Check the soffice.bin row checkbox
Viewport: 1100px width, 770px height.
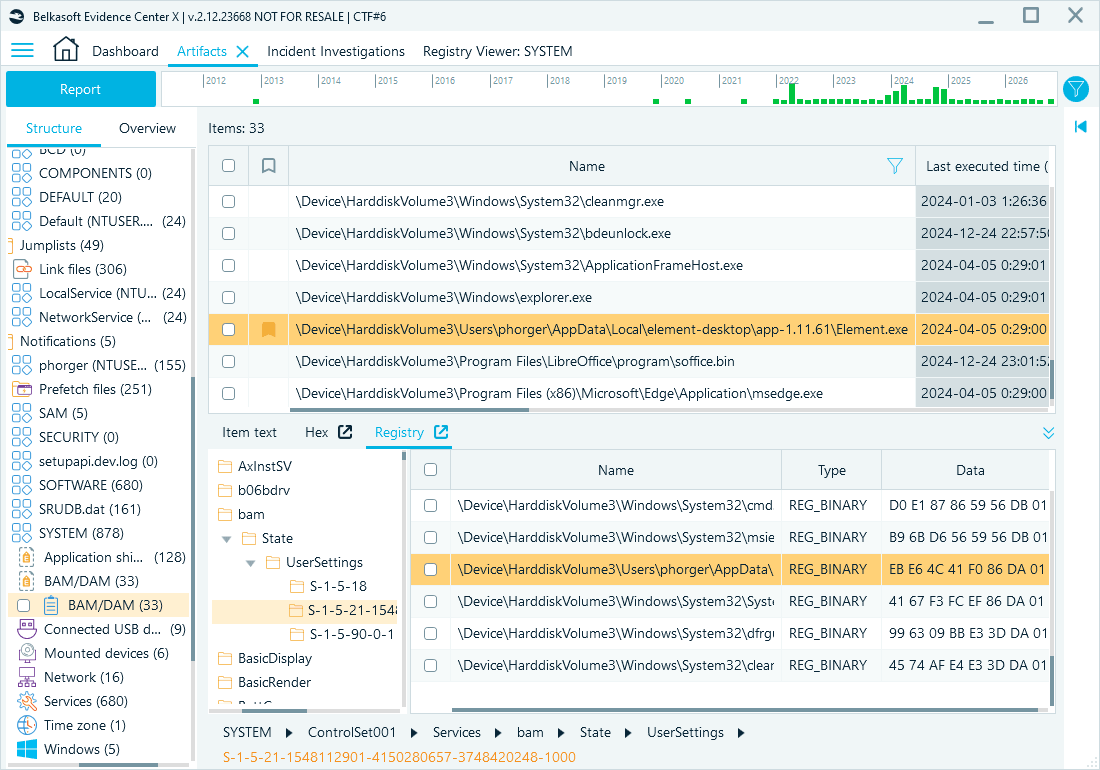228,361
